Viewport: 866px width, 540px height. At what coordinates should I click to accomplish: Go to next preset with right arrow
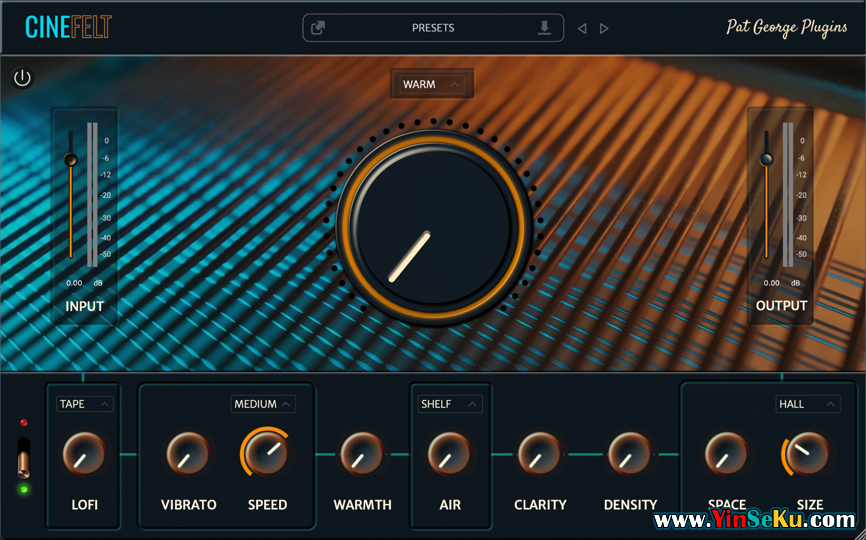604,29
